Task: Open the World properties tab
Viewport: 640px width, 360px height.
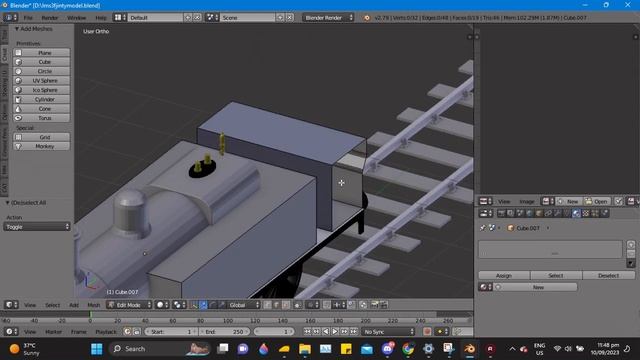Action: click(529, 213)
